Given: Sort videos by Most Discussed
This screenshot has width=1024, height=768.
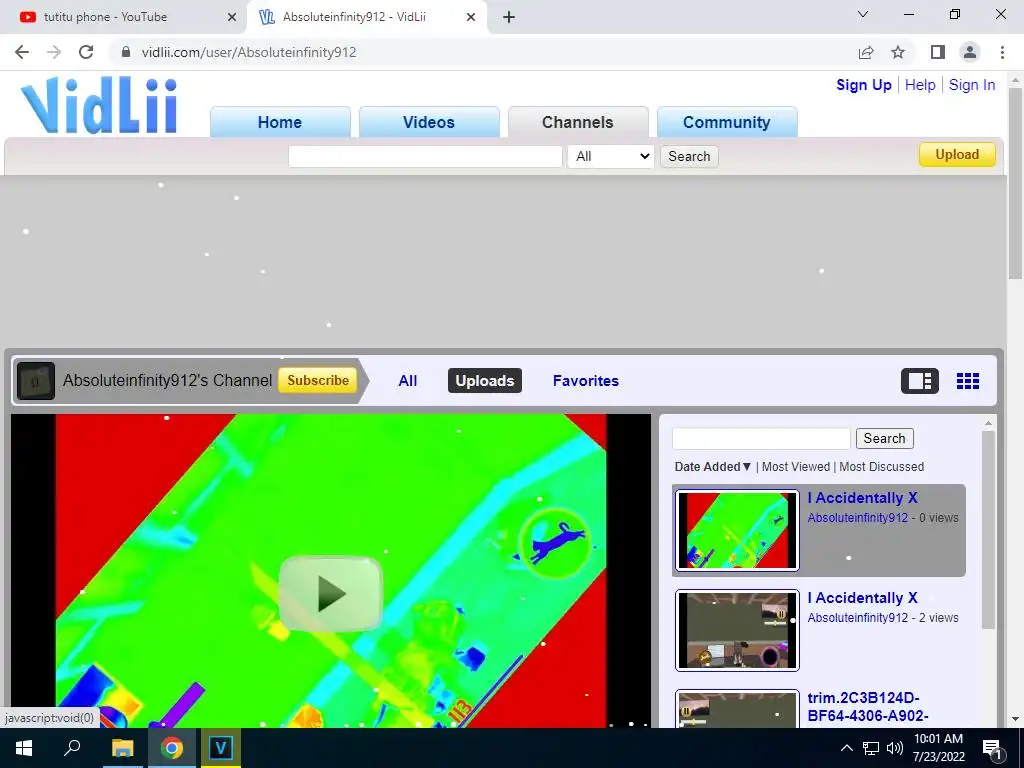Looking at the screenshot, I should (x=882, y=467).
